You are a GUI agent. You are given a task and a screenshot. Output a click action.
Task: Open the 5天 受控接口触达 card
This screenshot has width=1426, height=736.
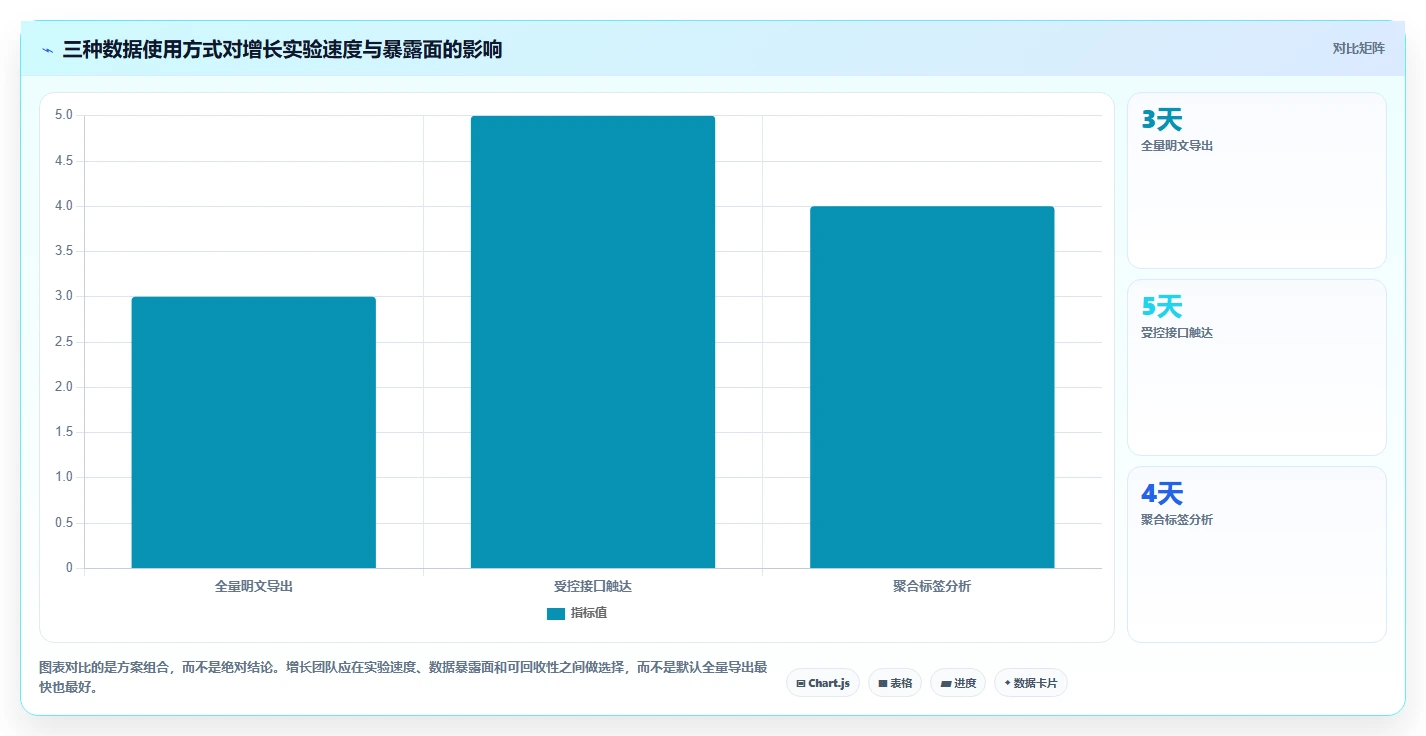1257,367
